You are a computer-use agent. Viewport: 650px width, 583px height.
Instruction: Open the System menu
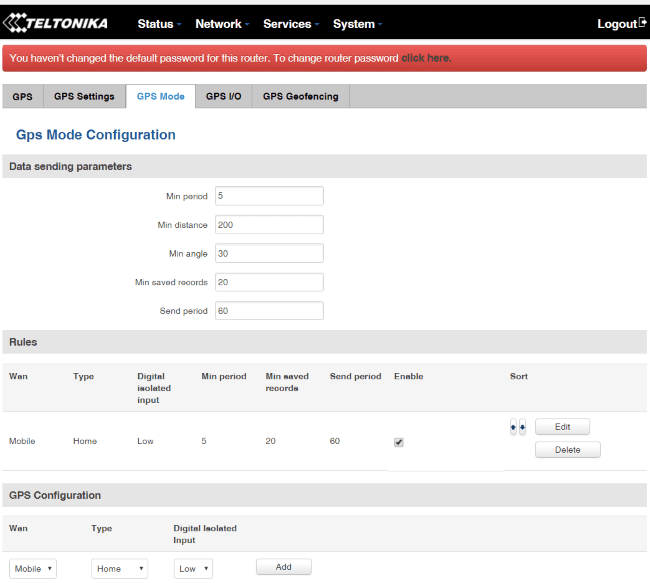click(x=358, y=24)
